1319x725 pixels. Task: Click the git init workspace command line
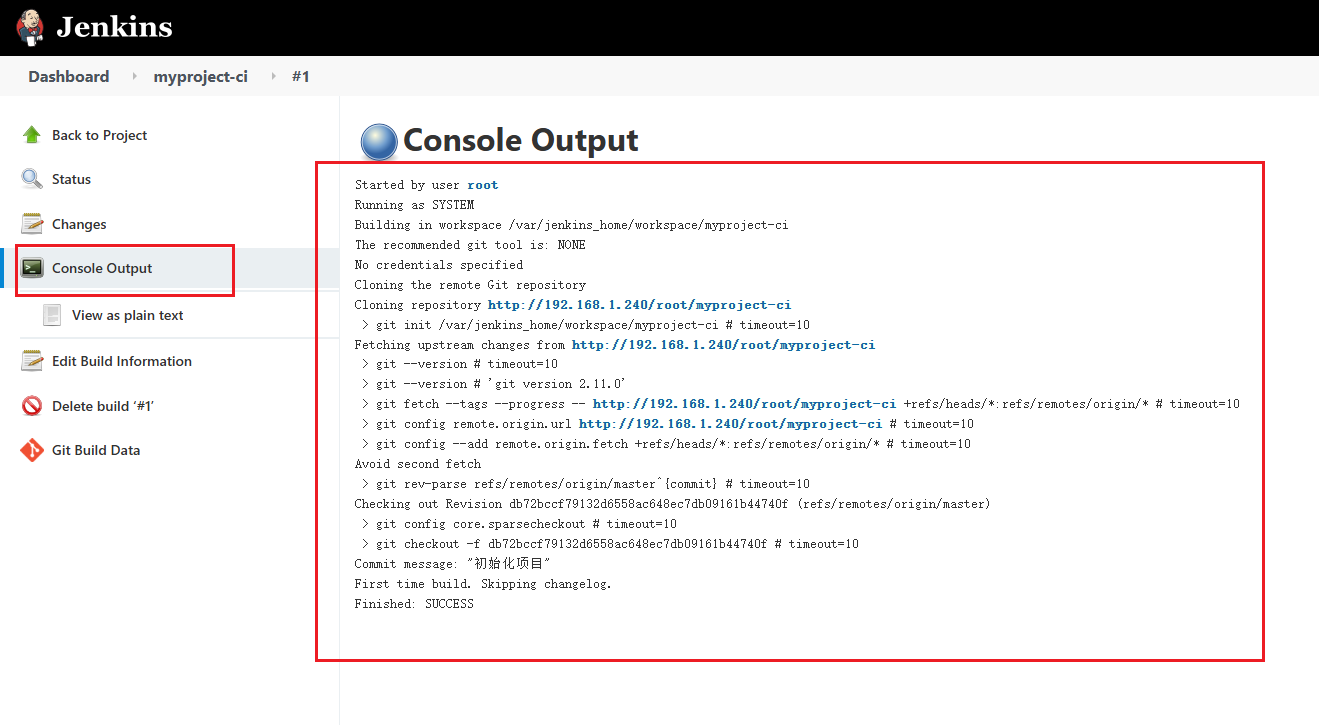pos(586,325)
